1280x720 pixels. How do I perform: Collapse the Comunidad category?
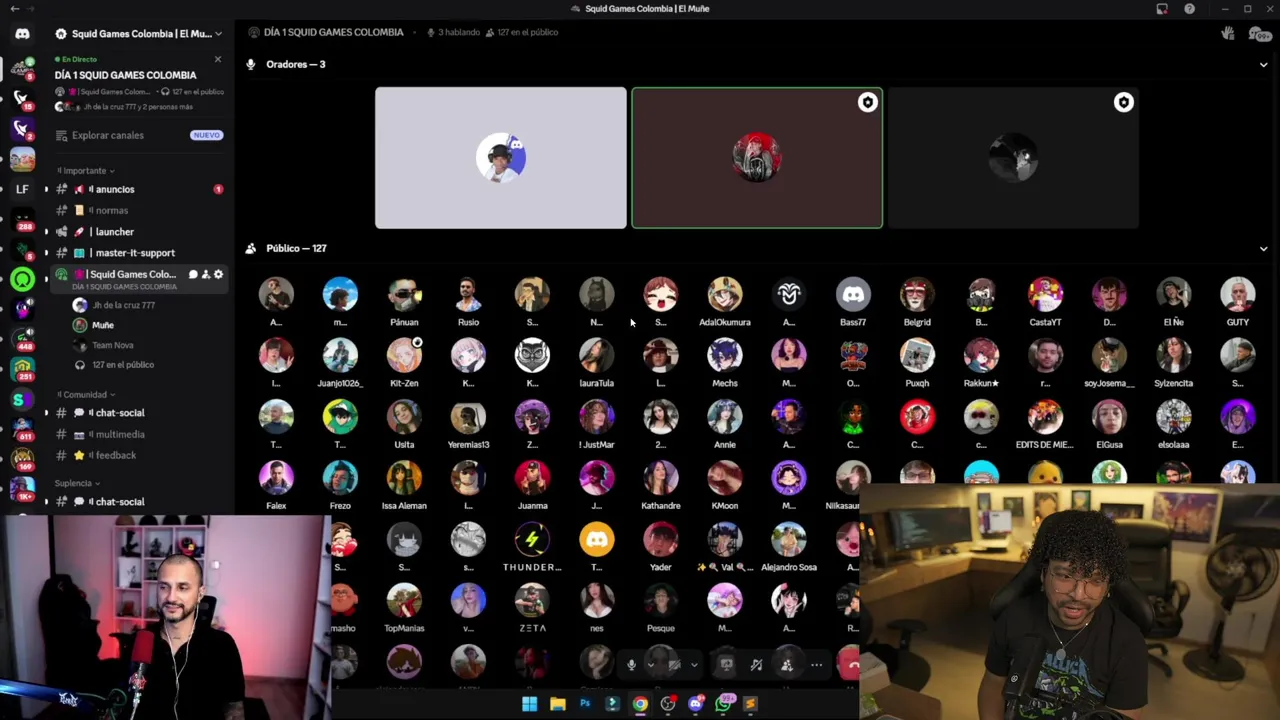tap(86, 395)
